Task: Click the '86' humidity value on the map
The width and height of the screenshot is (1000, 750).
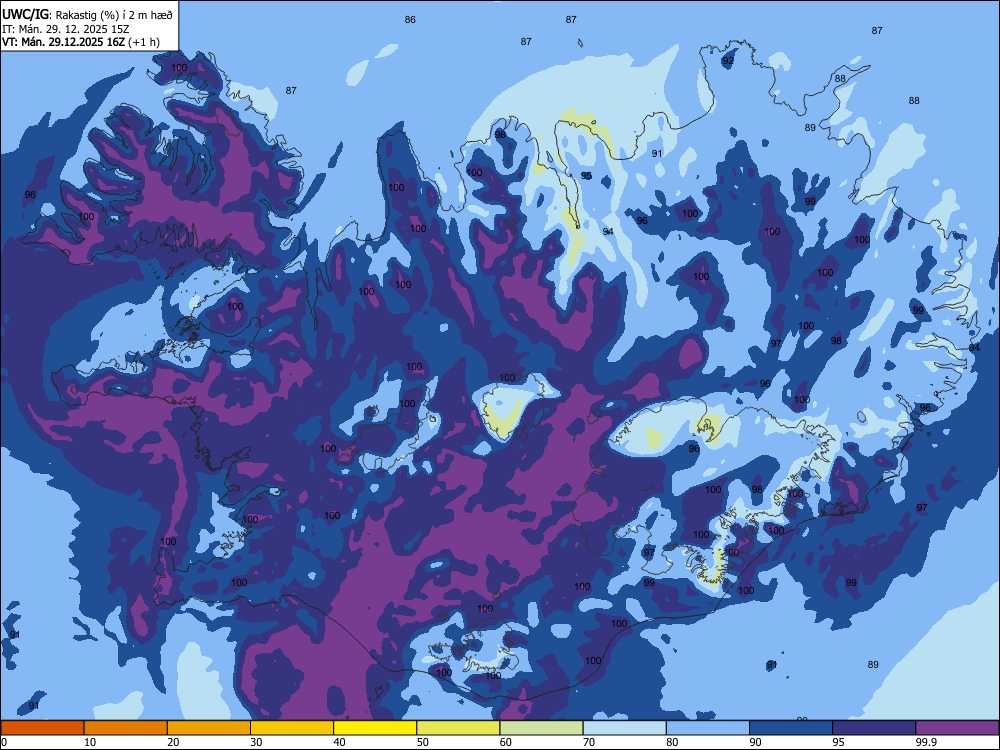Action: click(x=410, y=20)
